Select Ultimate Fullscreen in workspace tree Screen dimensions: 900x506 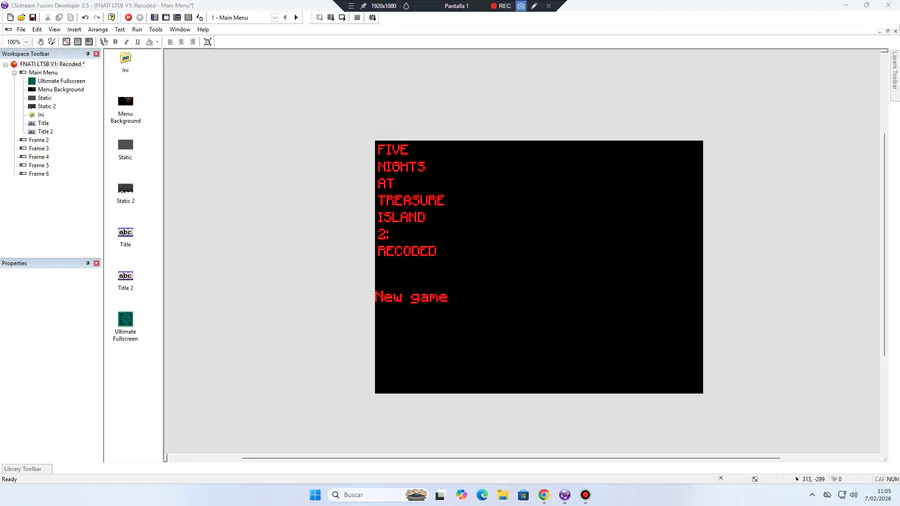[61, 81]
